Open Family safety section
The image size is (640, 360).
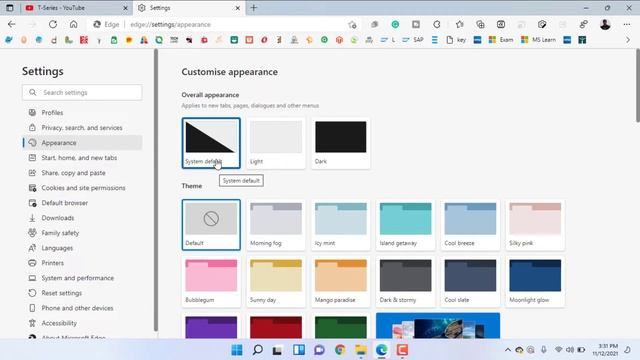point(82,233)
